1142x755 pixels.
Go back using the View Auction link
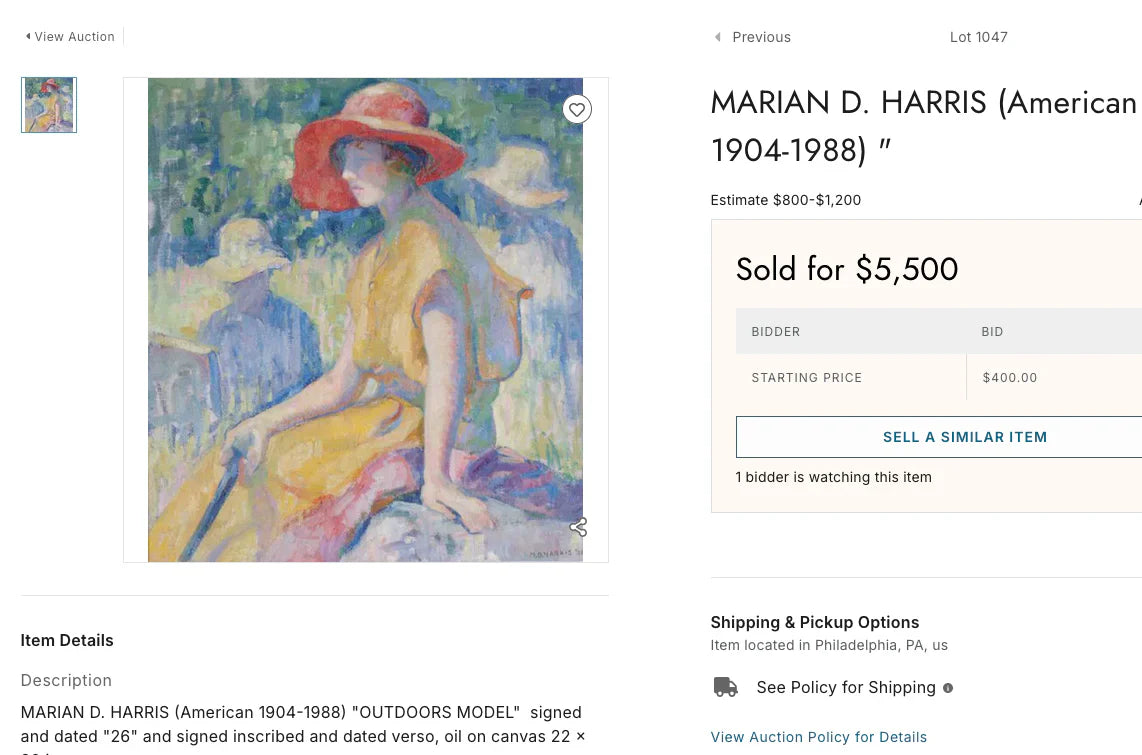pos(74,36)
